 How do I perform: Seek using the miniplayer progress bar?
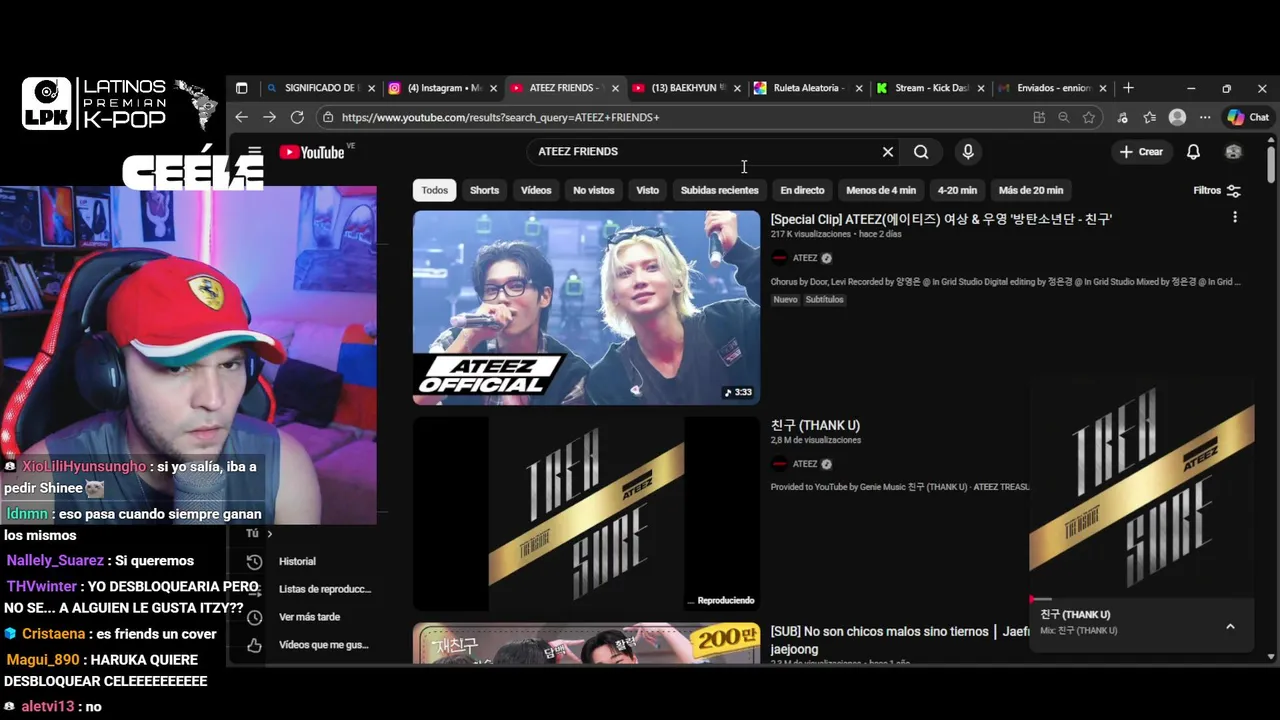coord(1141,599)
